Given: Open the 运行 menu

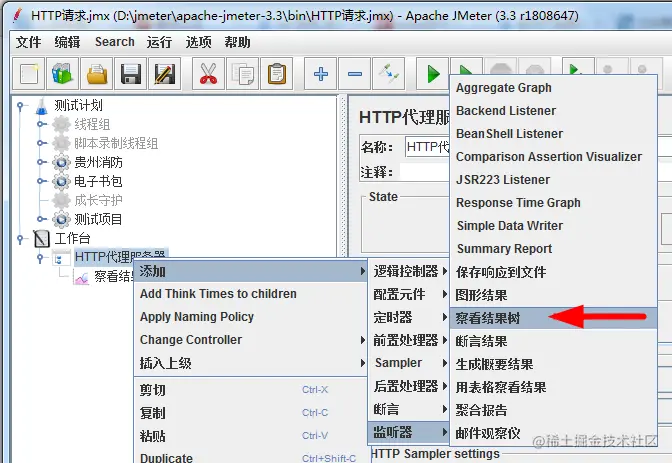Looking at the screenshot, I should click(x=159, y=42).
